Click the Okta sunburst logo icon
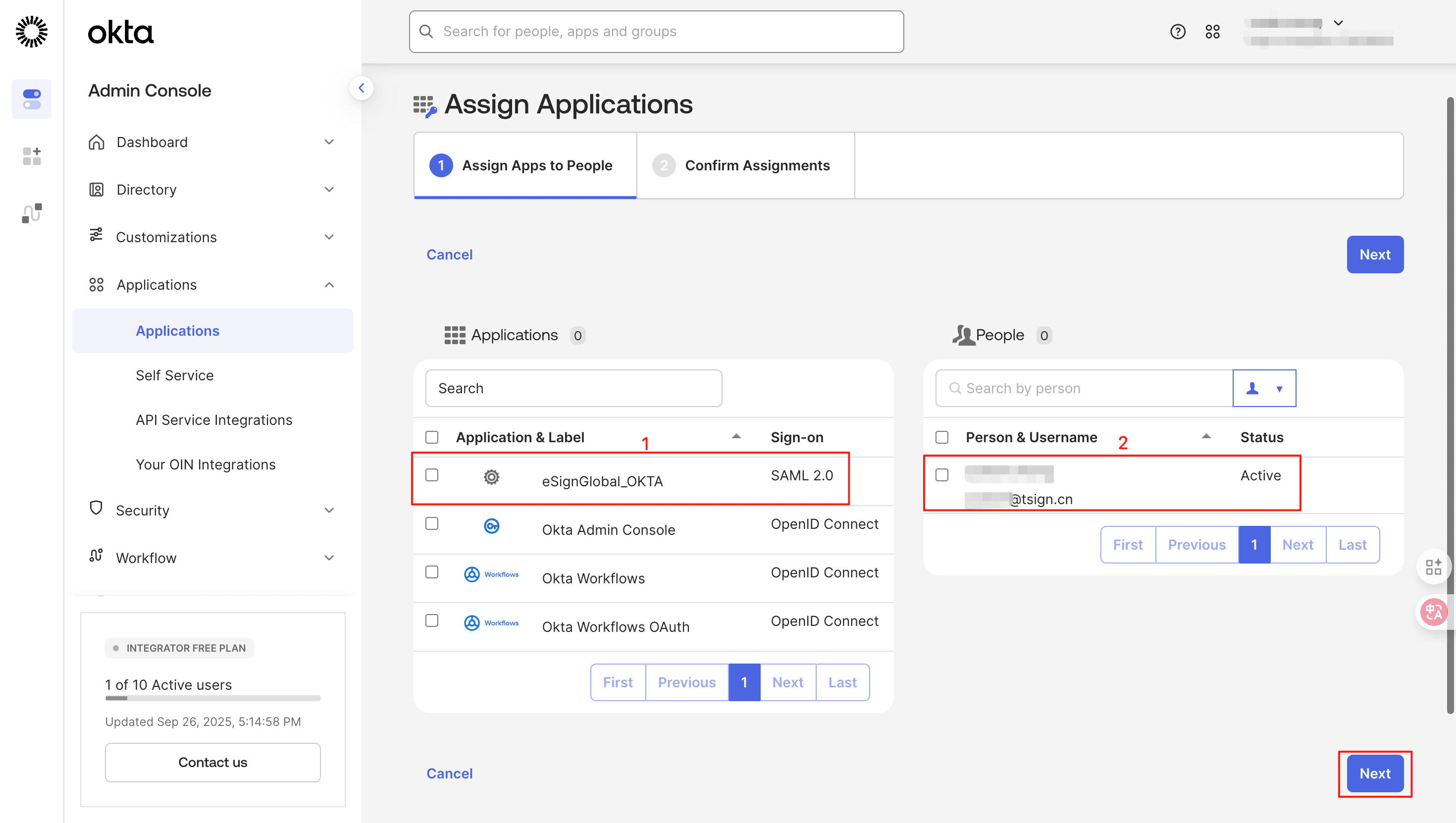 32,32
